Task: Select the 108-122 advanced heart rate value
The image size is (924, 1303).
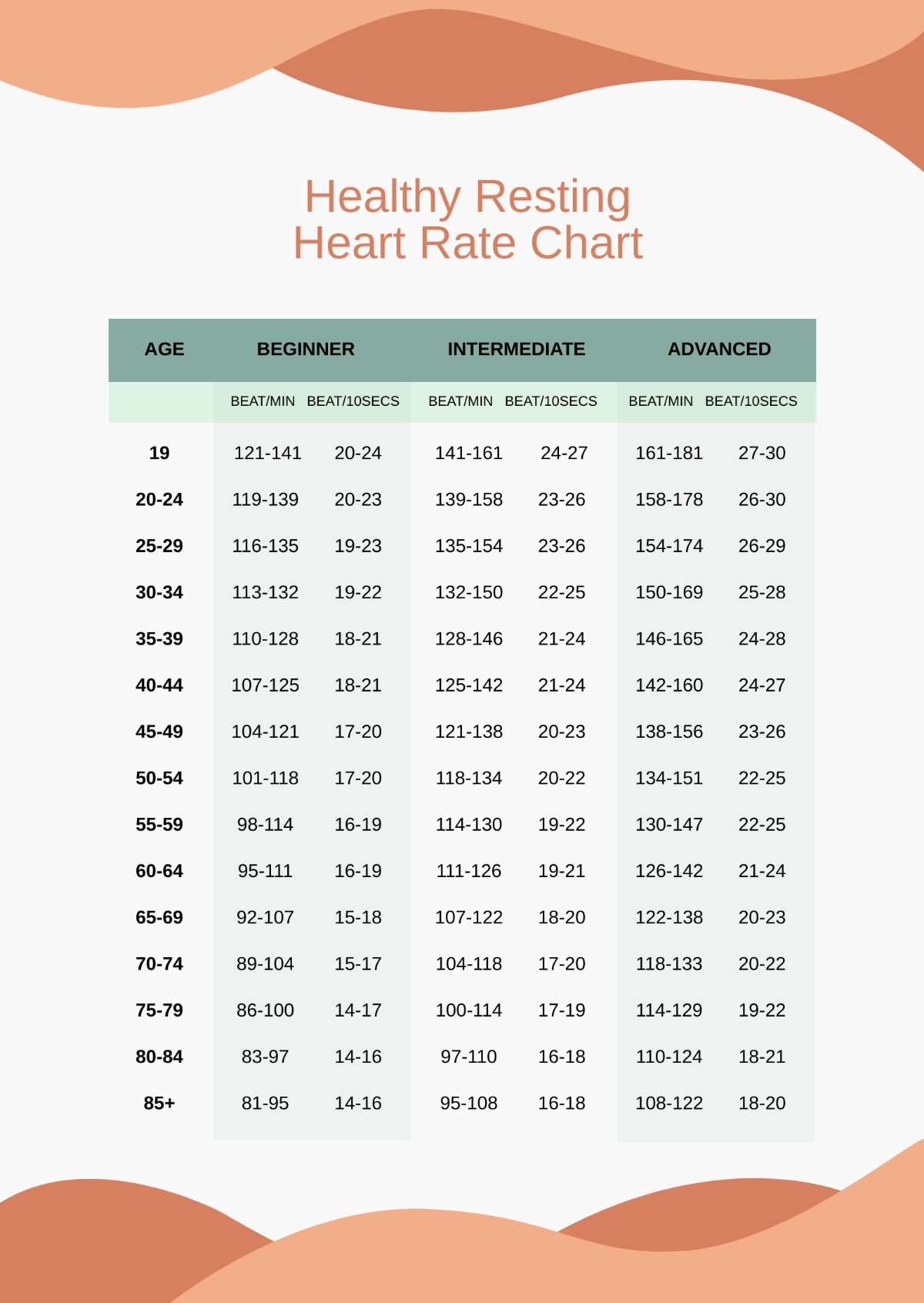Action: click(668, 1103)
